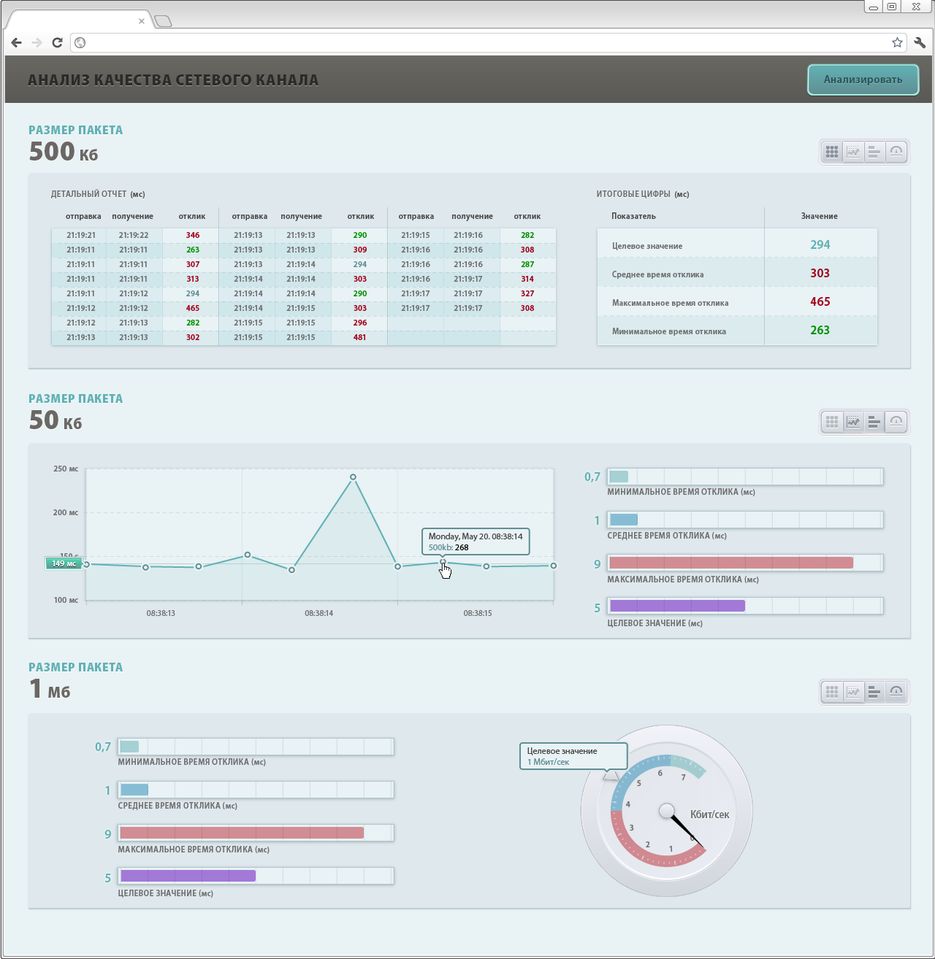Screen dimensions: 935x959
Task: Click the '500 Кб' packet size heading
Action: (64, 152)
